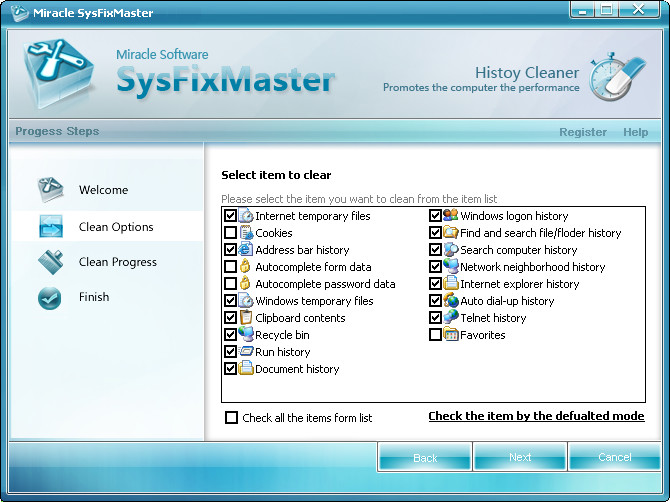
Task: Uncheck the Telnet history checkbox
Action: pos(435,317)
